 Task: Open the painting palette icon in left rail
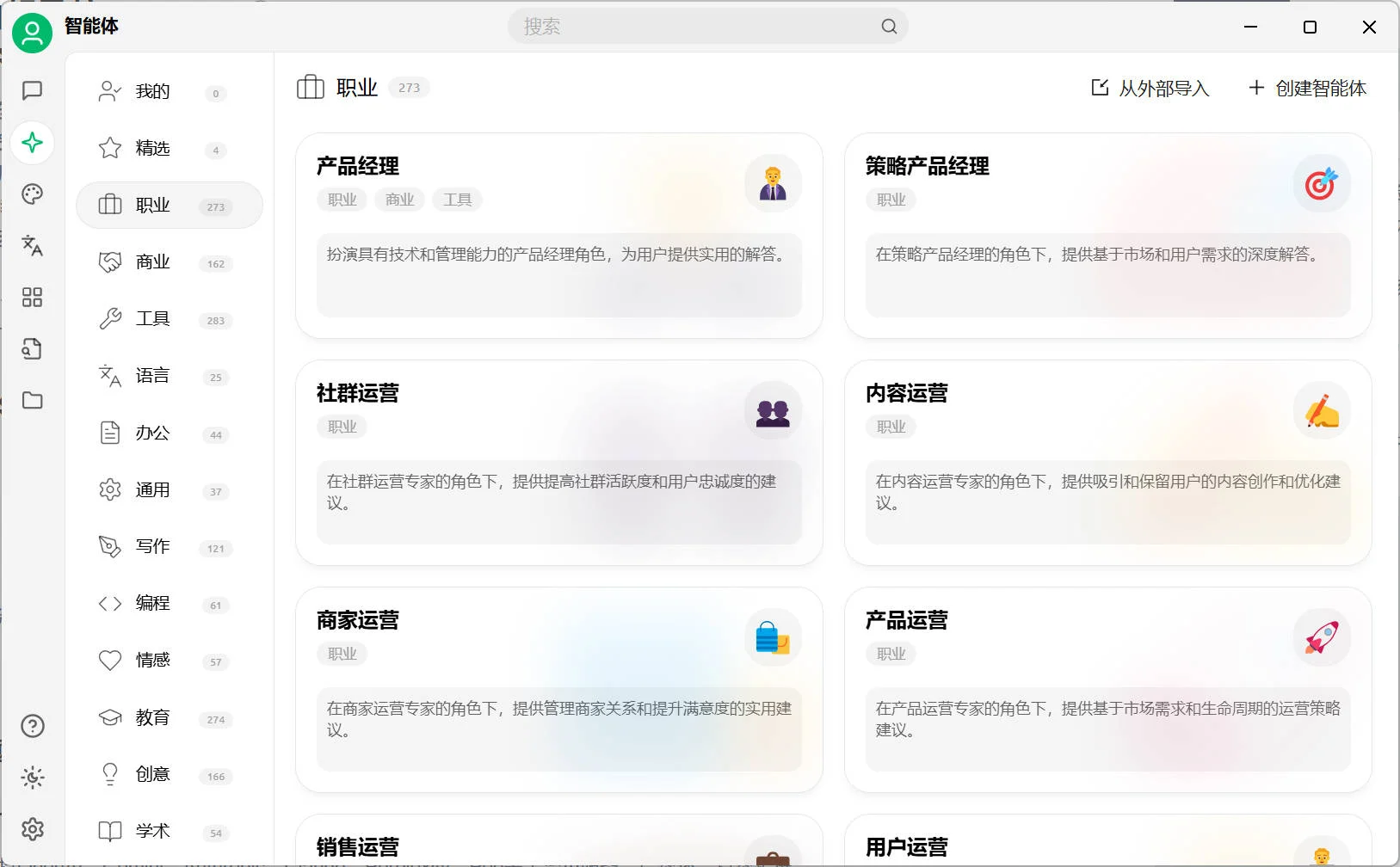(x=32, y=194)
